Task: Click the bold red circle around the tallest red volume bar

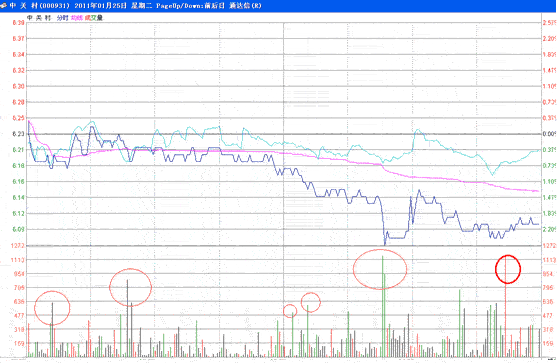Action: pyautogui.click(x=508, y=269)
